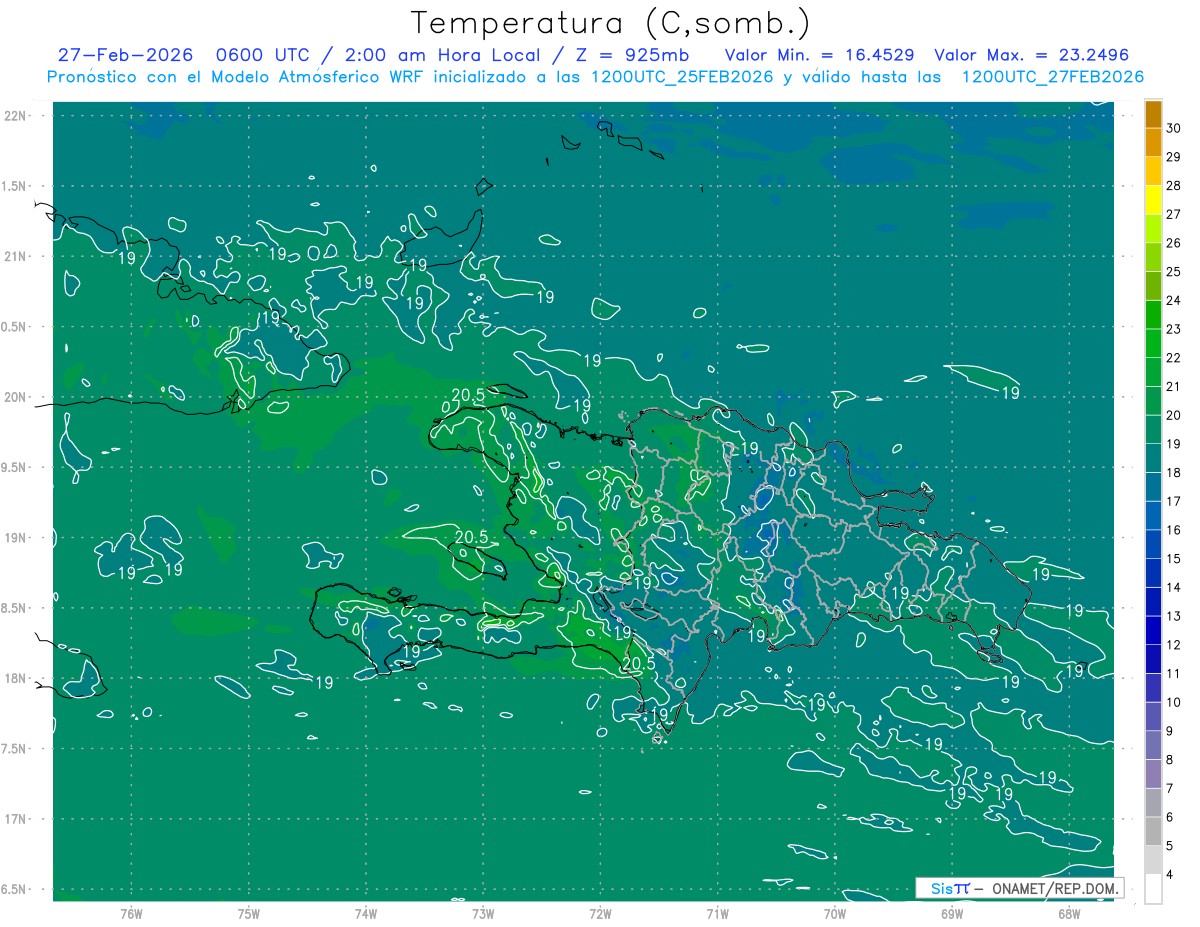Pick the legend swatch between 23 and 24

[x=1153, y=315]
